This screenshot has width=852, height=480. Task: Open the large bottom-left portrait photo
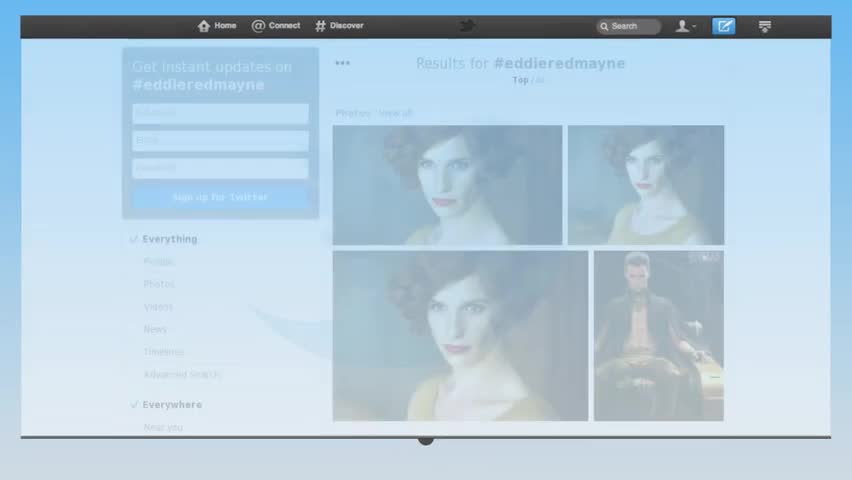coord(460,335)
